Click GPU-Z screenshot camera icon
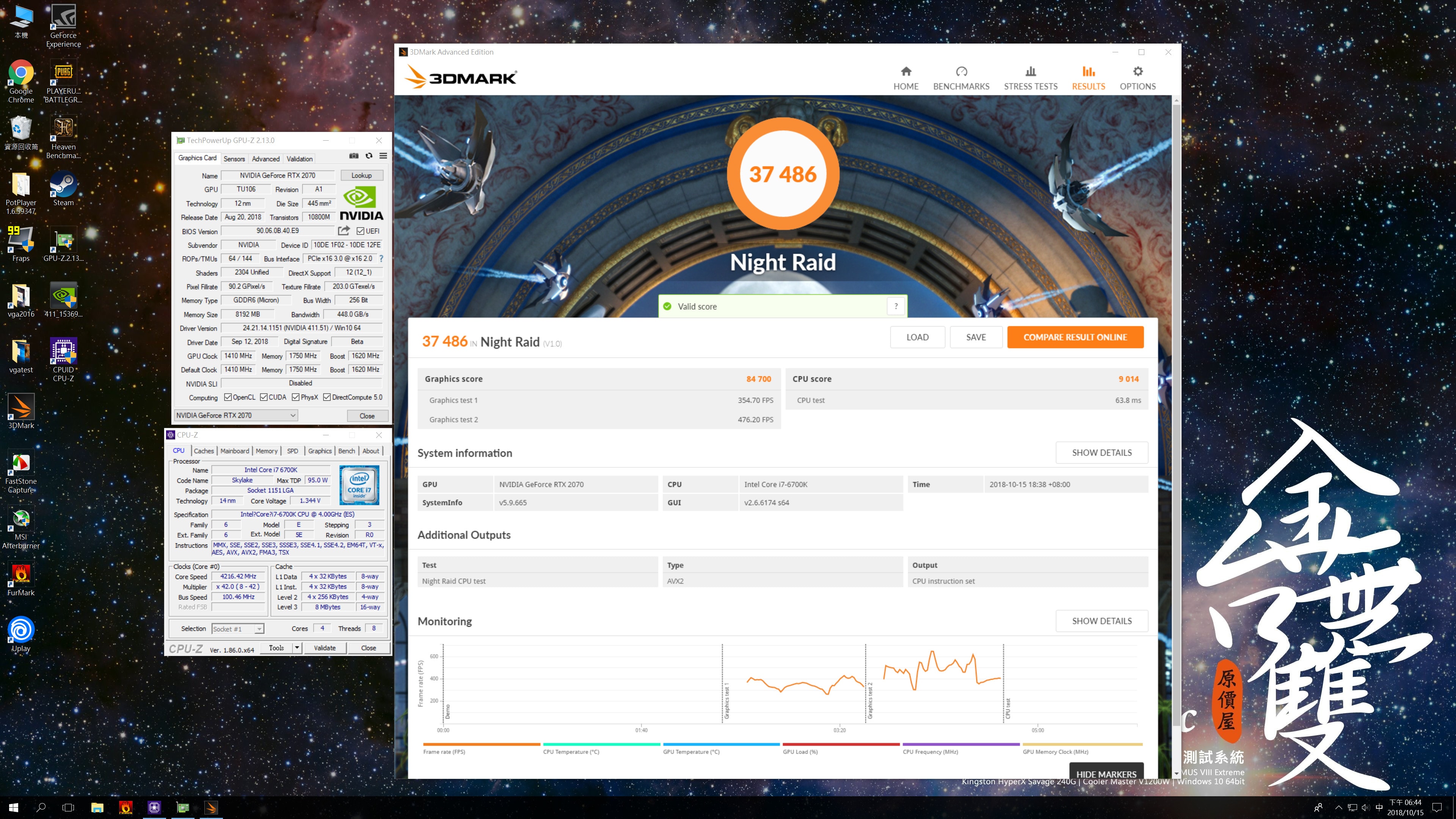This screenshot has width=1456, height=819. [x=354, y=156]
